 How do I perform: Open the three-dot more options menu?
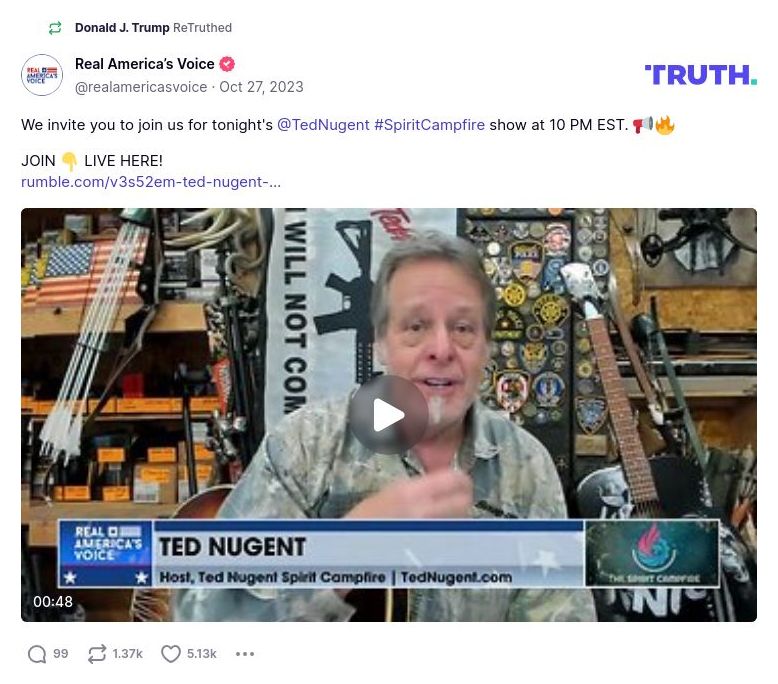point(245,654)
